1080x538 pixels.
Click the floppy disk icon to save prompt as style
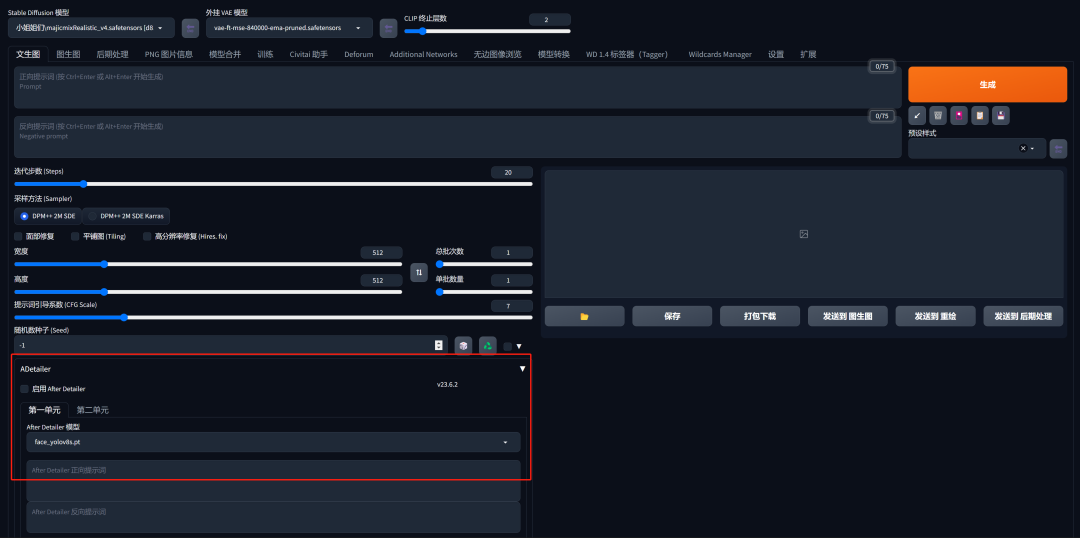[1001, 115]
